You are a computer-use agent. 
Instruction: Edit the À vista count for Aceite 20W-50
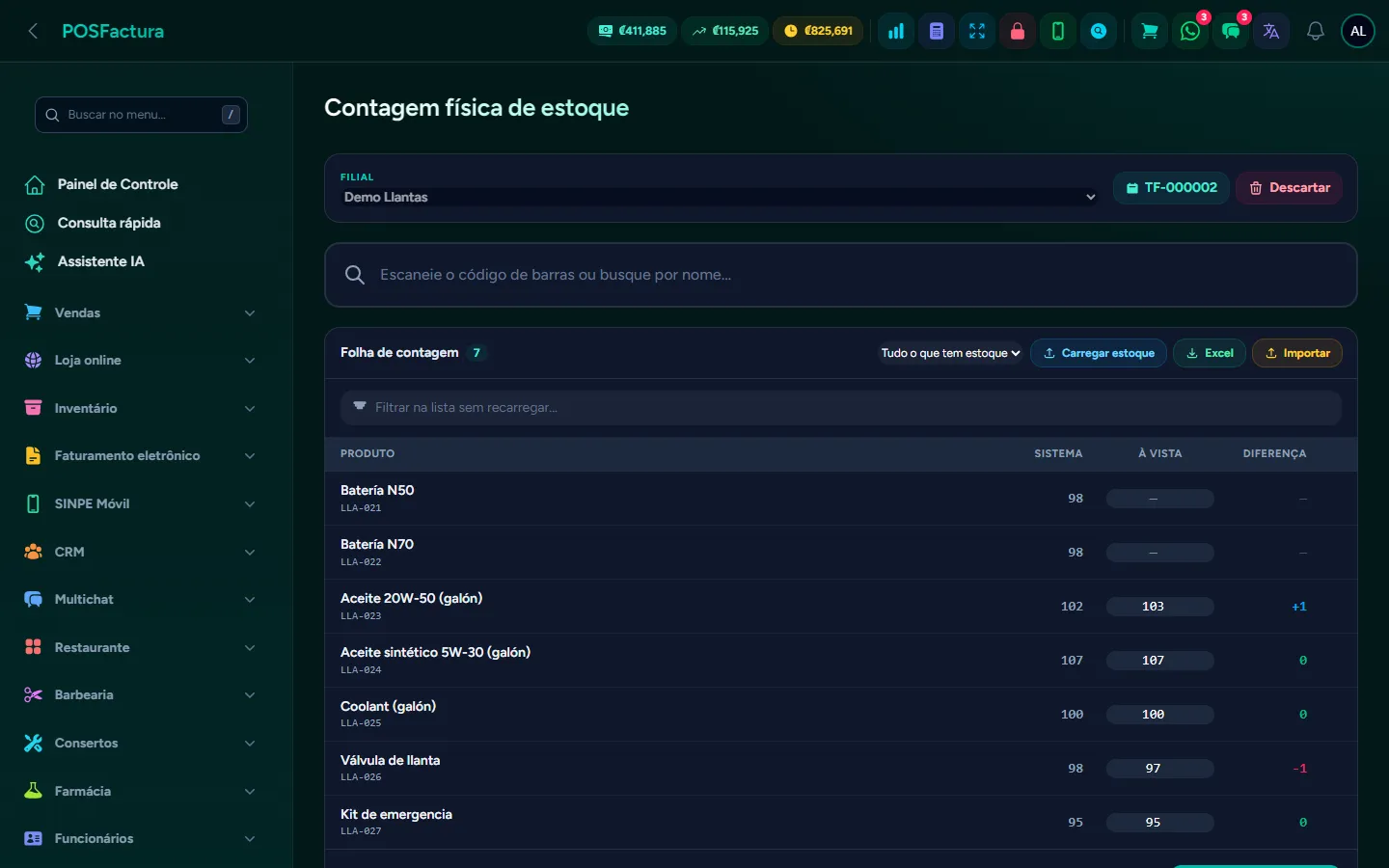1160,607
